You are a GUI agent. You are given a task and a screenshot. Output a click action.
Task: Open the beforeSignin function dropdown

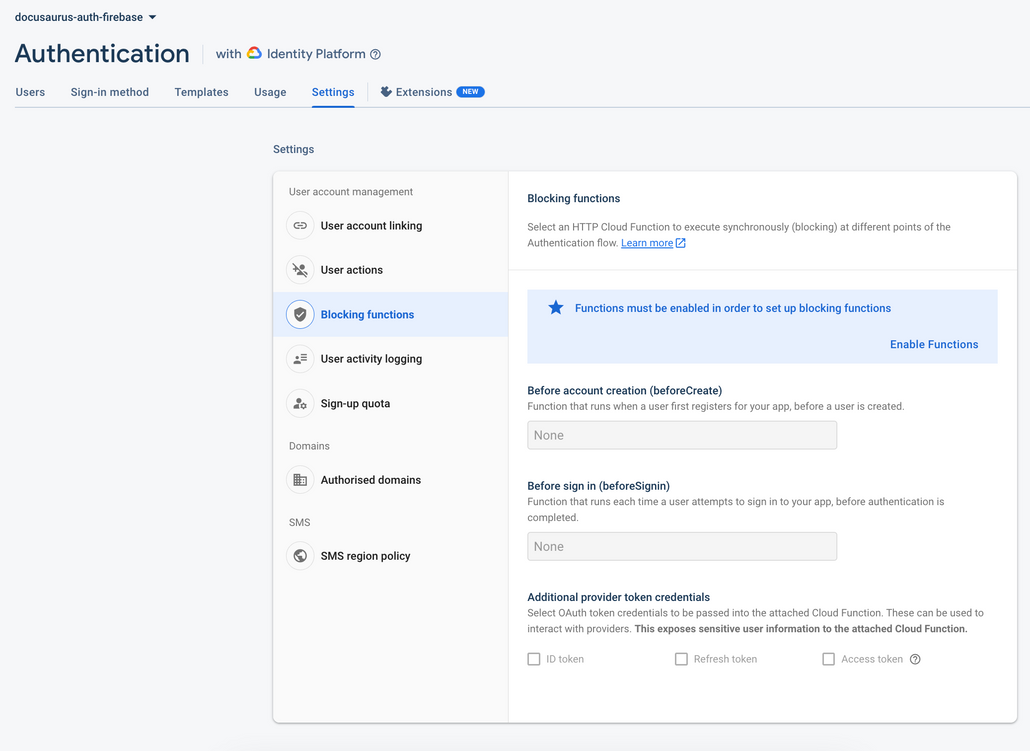click(681, 546)
